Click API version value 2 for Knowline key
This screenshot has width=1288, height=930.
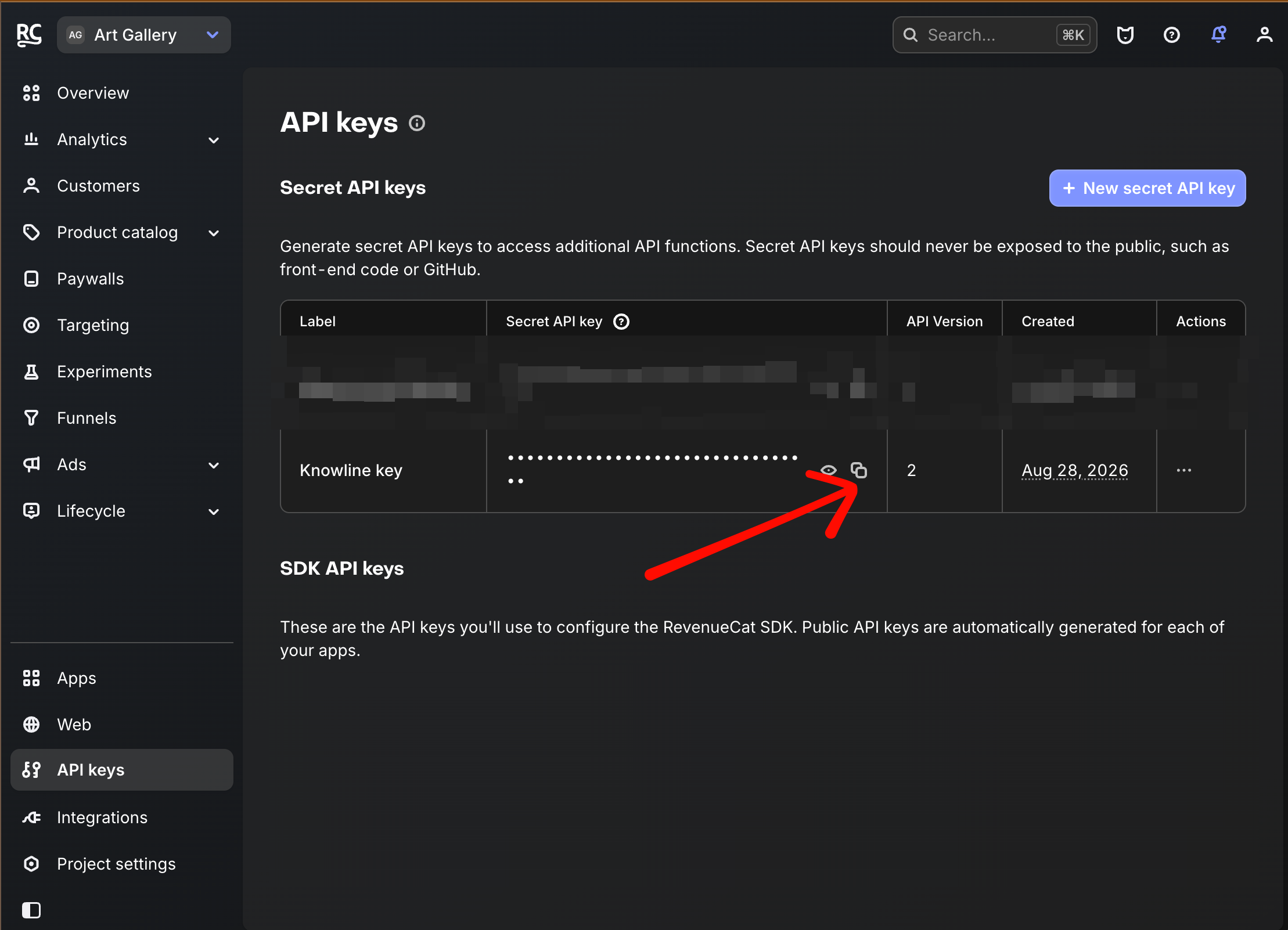912,470
